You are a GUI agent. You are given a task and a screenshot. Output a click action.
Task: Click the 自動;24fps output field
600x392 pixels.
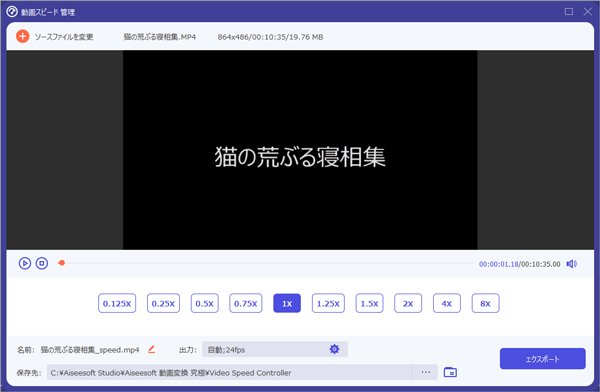point(275,349)
